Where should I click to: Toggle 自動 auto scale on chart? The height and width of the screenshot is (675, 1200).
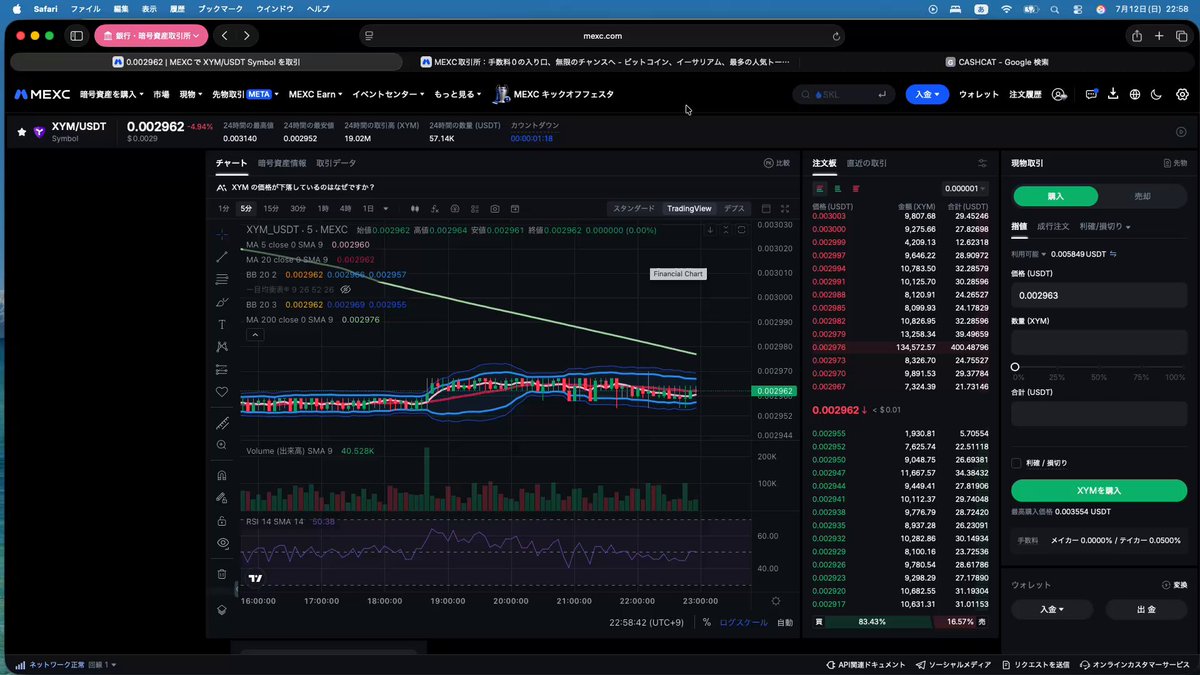(785, 622)
